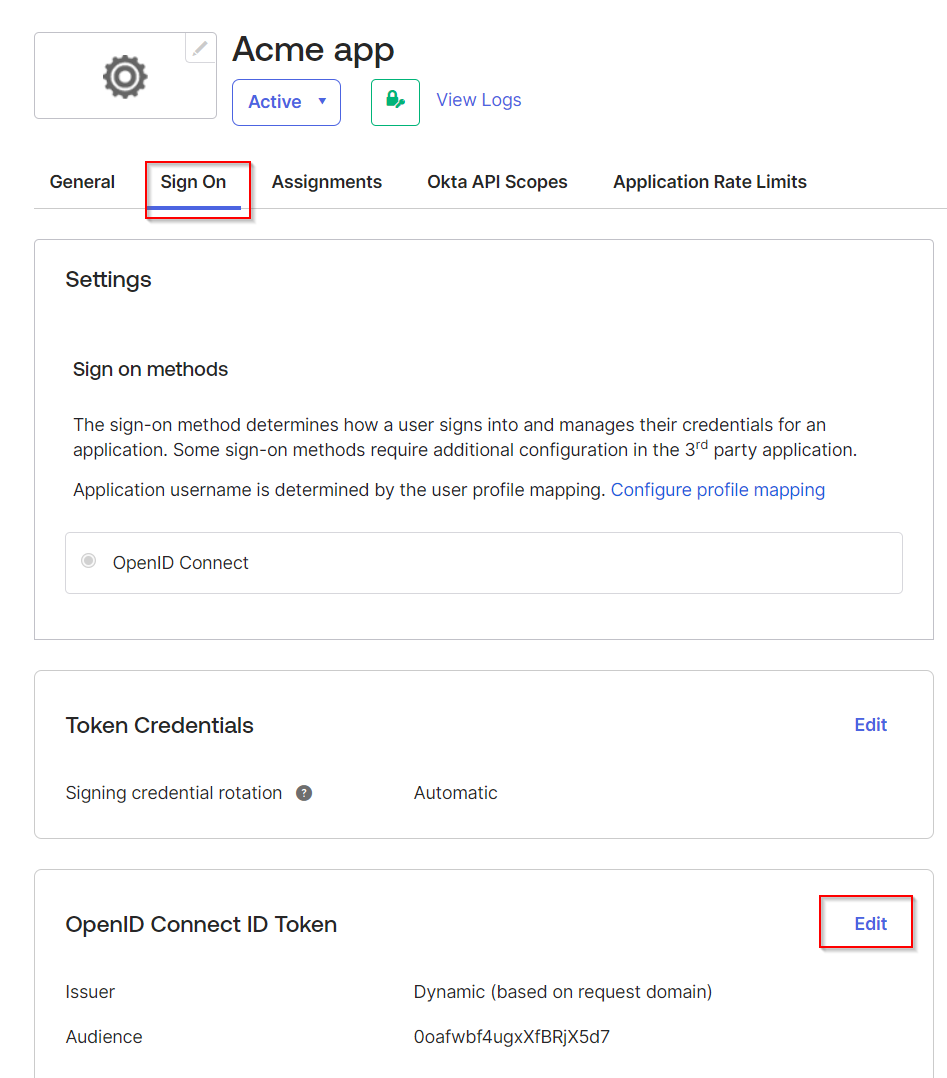Open the View Logs link
Screen dimensions: 947x1078
point(479,100)
